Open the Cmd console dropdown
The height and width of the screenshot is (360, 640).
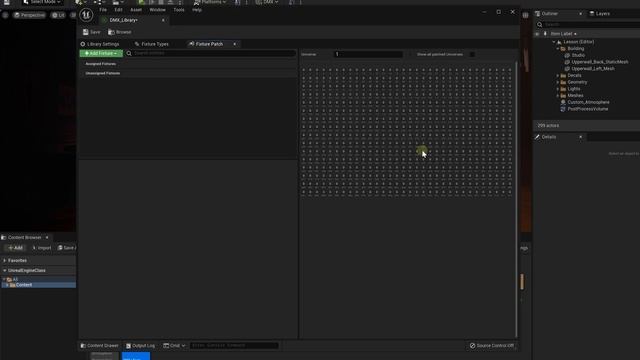tap(174, 346)
